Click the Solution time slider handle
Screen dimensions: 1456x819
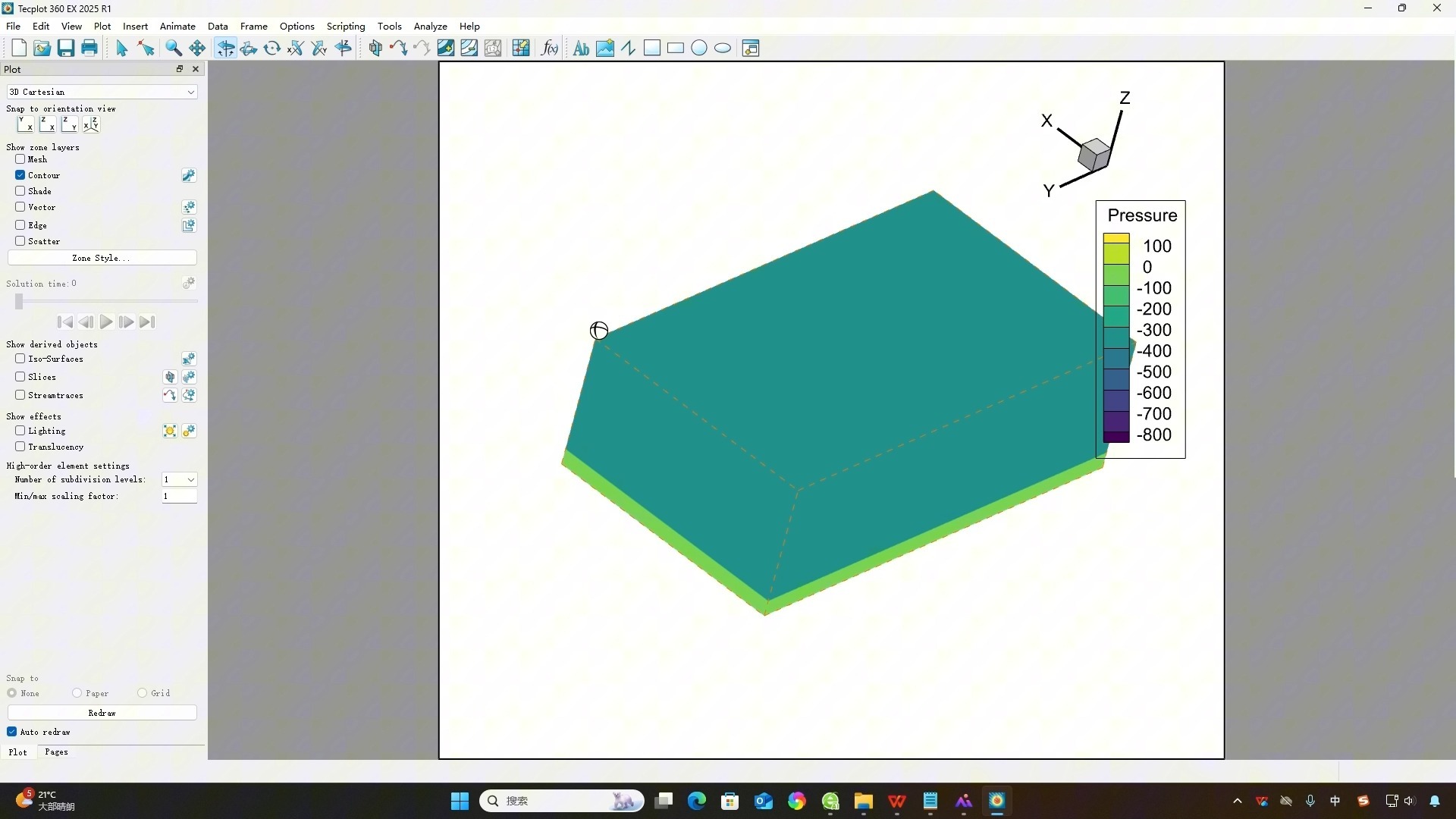pos(19,302)
